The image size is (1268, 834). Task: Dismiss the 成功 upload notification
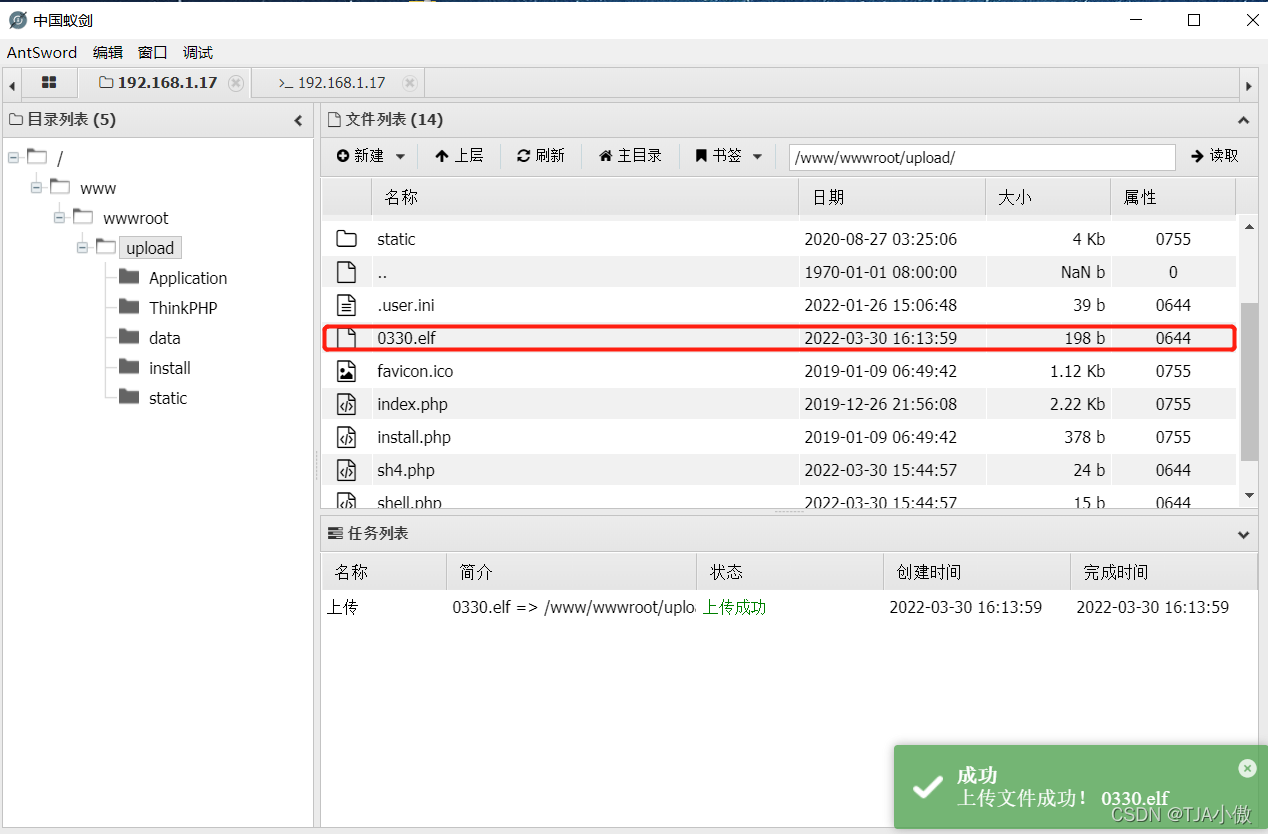pyautogui.click(x=1247, y=768)
